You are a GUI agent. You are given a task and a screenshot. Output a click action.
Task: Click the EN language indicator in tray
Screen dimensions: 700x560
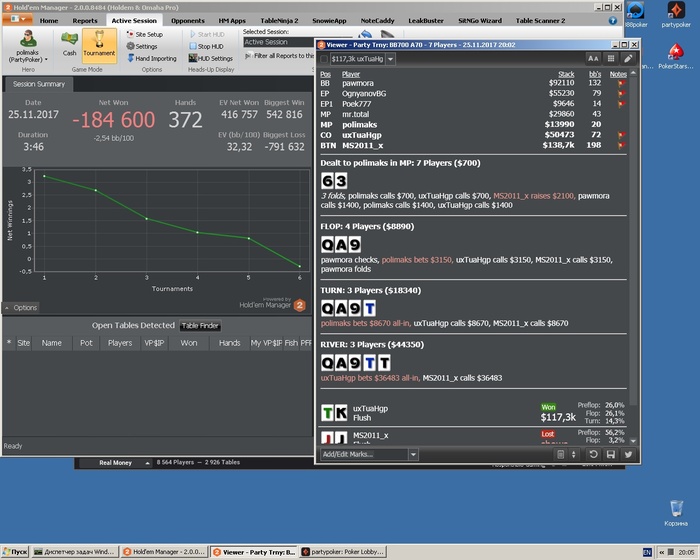coord(647,552)
